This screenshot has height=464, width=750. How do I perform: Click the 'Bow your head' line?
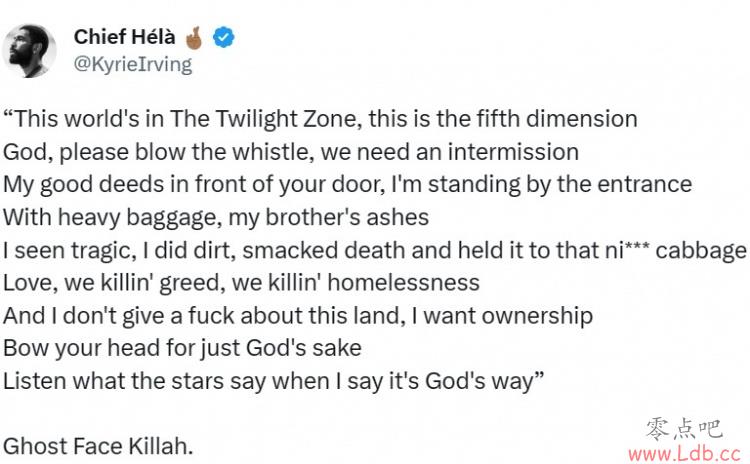[182, 348]
